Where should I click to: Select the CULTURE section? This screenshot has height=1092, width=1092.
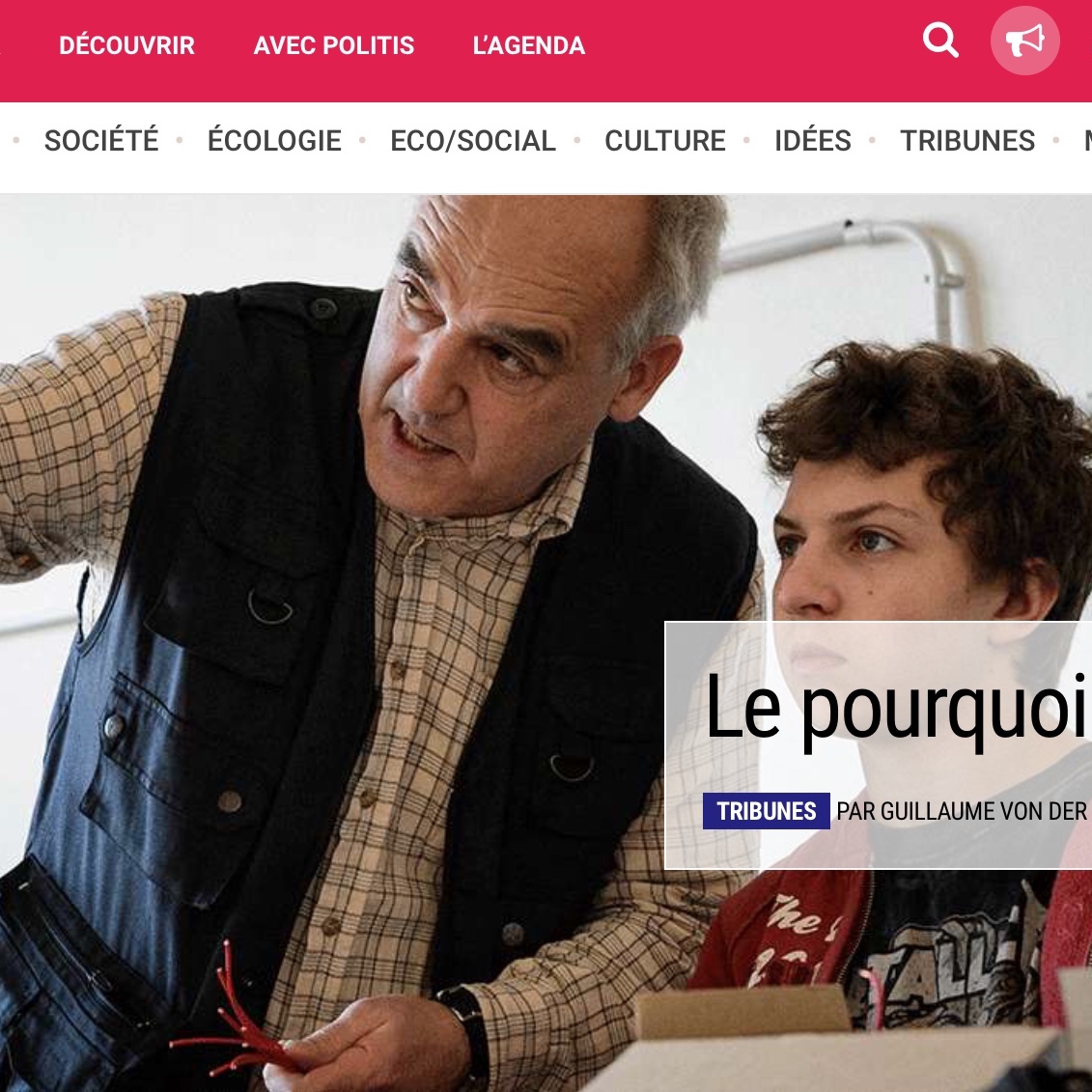[665, 141]
